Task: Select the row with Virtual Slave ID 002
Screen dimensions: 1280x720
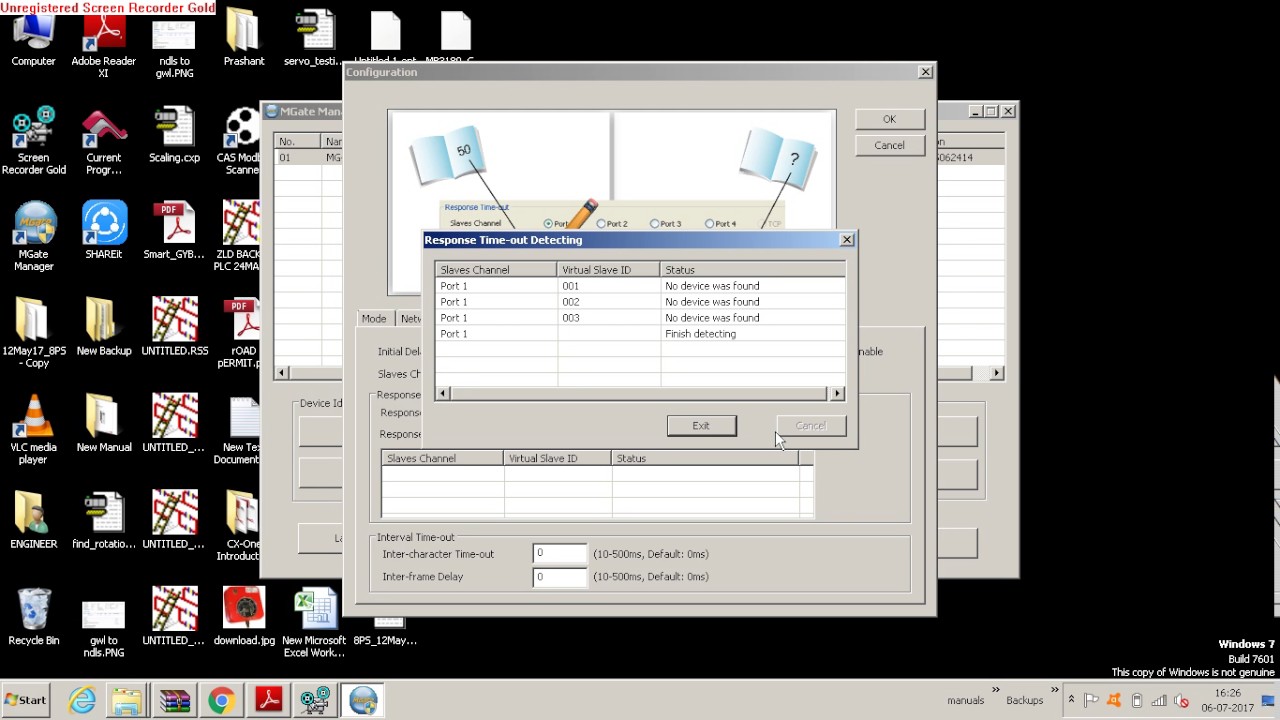Action: coord(640,302)
